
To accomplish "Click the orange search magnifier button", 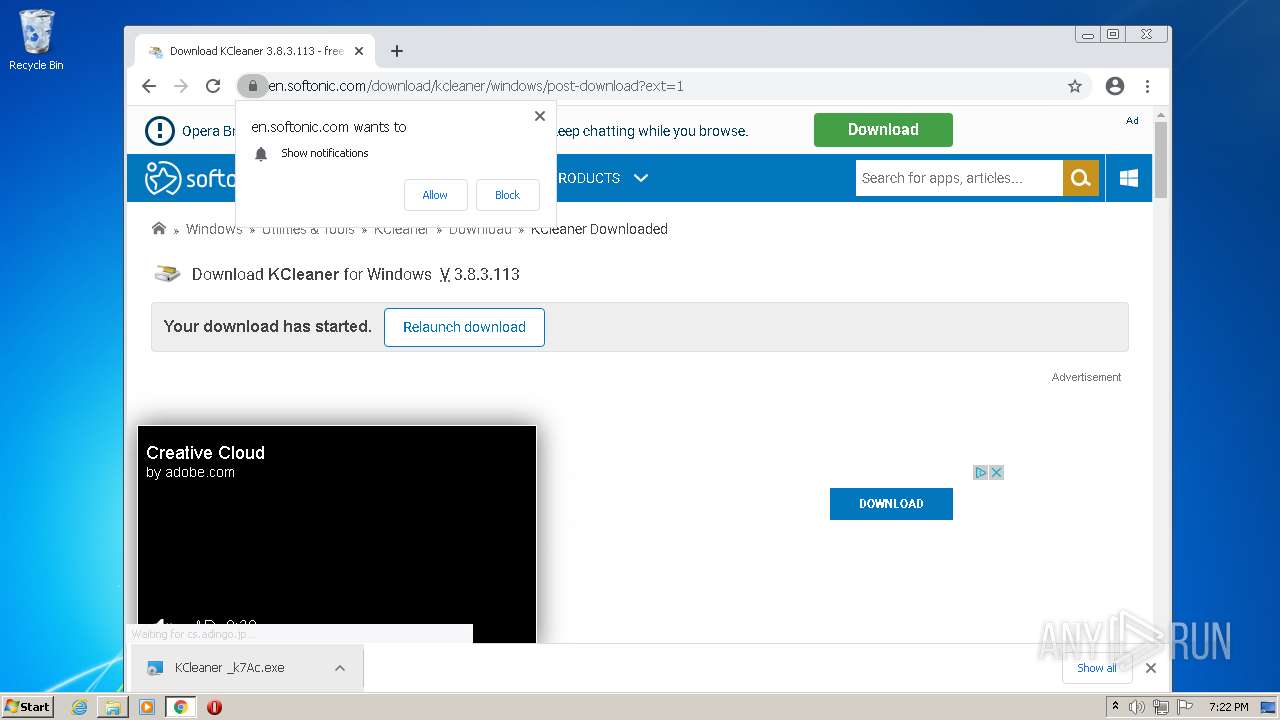I will 1080,178.
